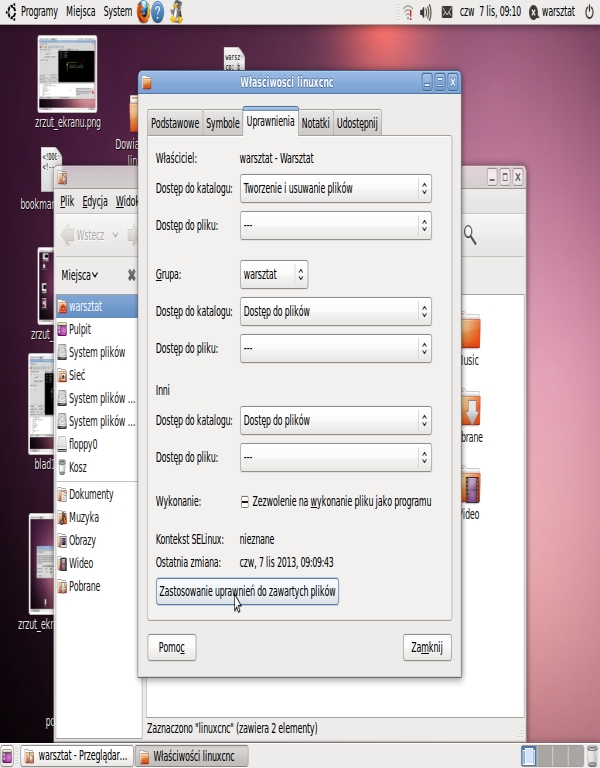Open Inni Dostęp do katalogu dropdown

[336, 420]
